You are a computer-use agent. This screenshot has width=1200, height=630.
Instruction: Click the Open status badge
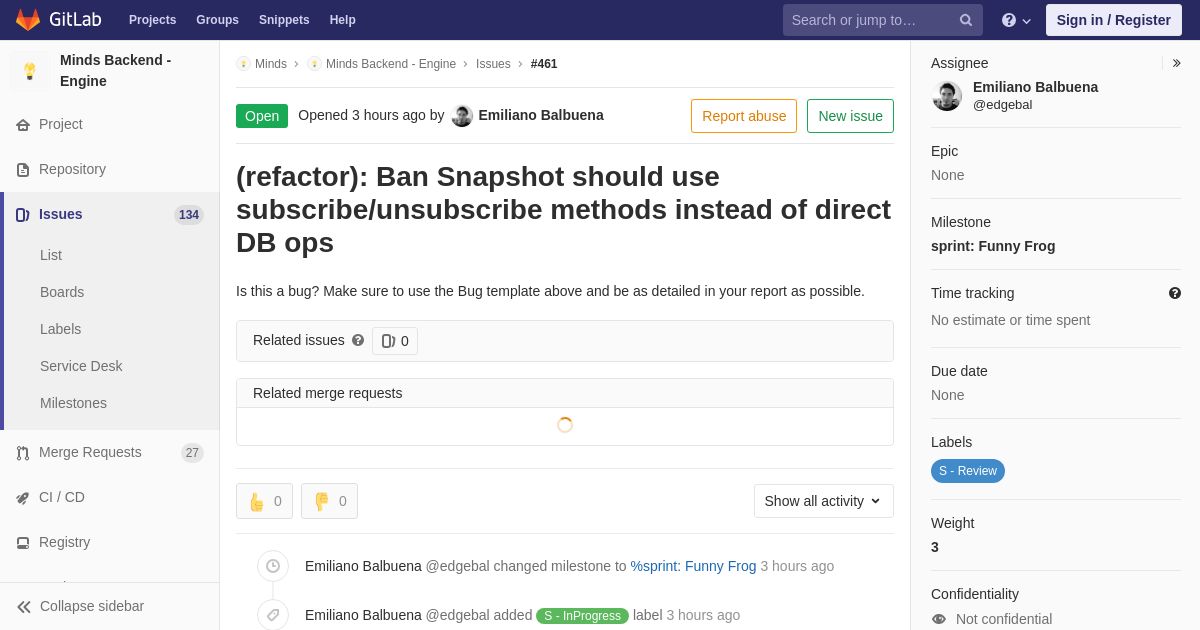(262, 116)
